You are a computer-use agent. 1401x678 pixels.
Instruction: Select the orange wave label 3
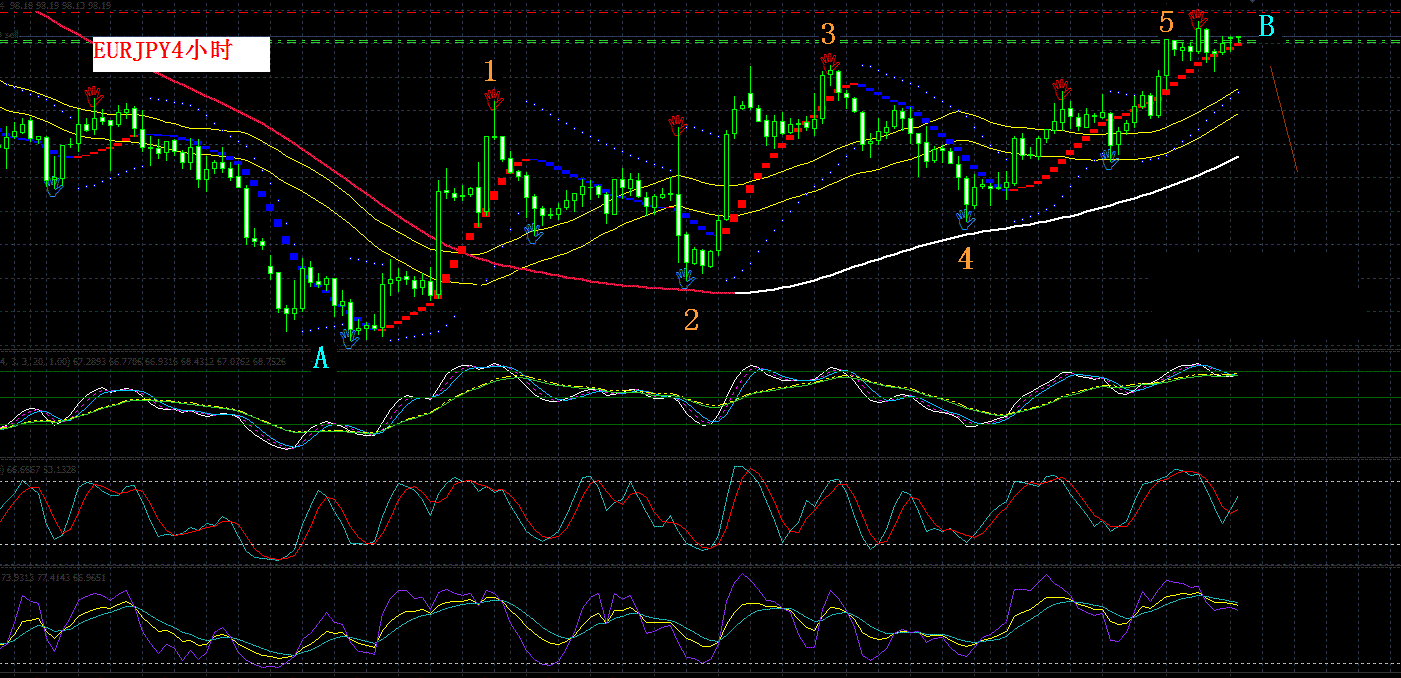[828, 35]
